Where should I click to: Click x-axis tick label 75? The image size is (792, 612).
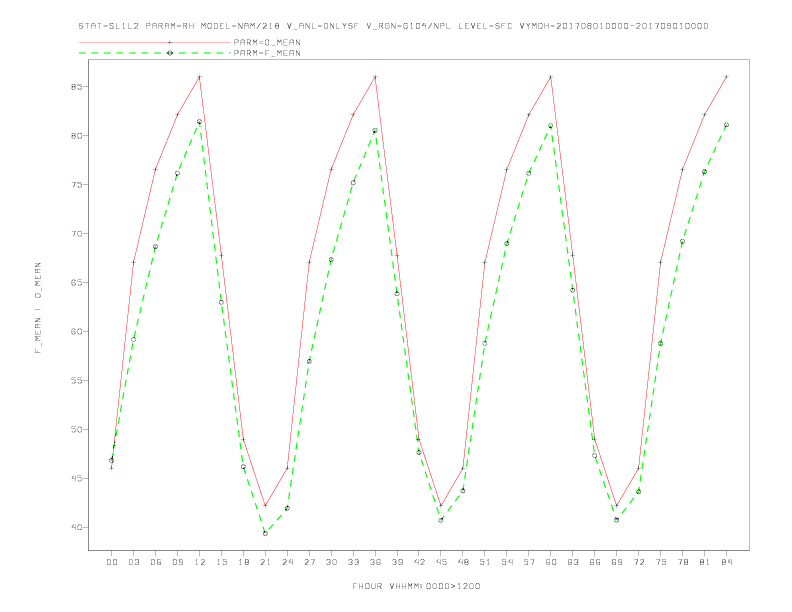[661, 562]
